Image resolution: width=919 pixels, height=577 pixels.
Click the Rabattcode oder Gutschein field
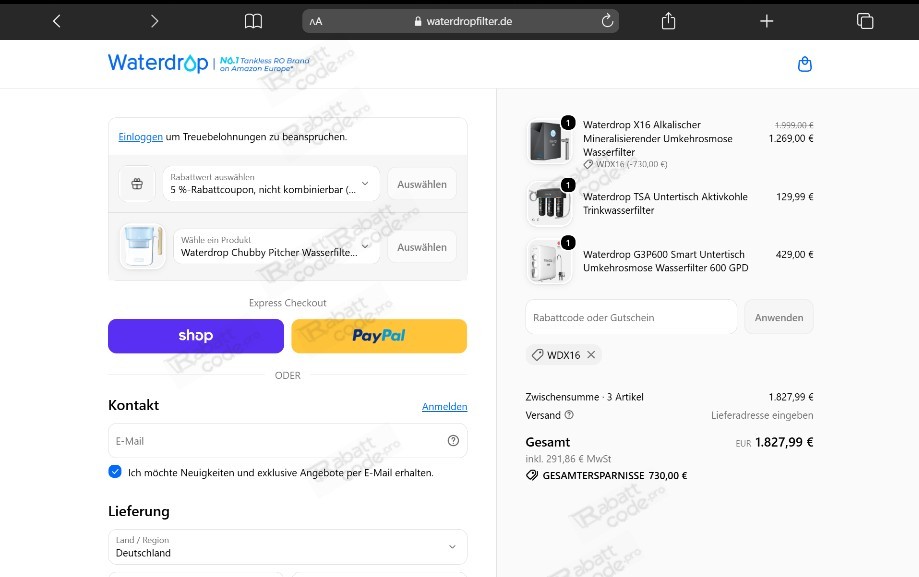(x=631, y=317)
